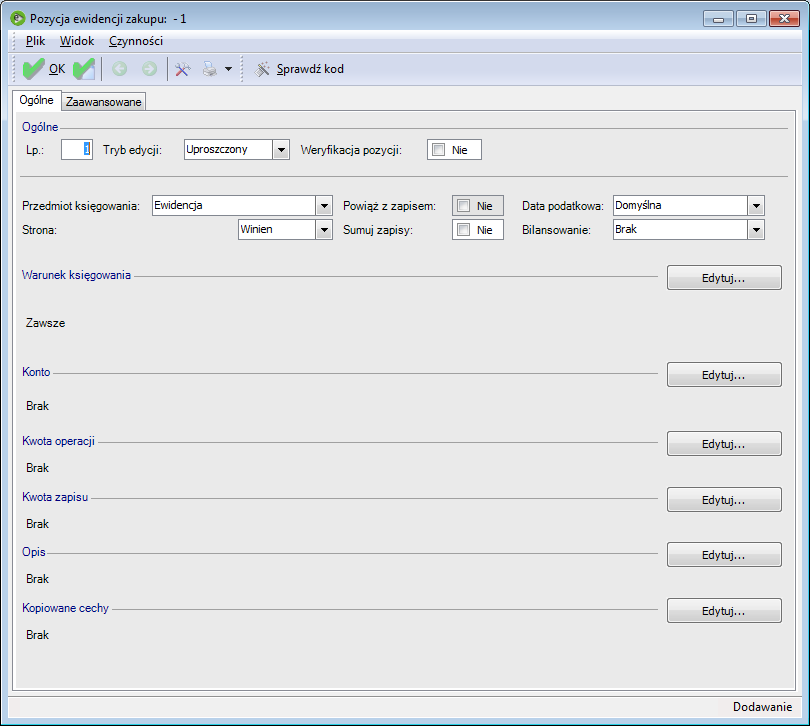Open the printer dropdown arrow
The height and width of the screenshot is (726, 810).
point(228,69)
